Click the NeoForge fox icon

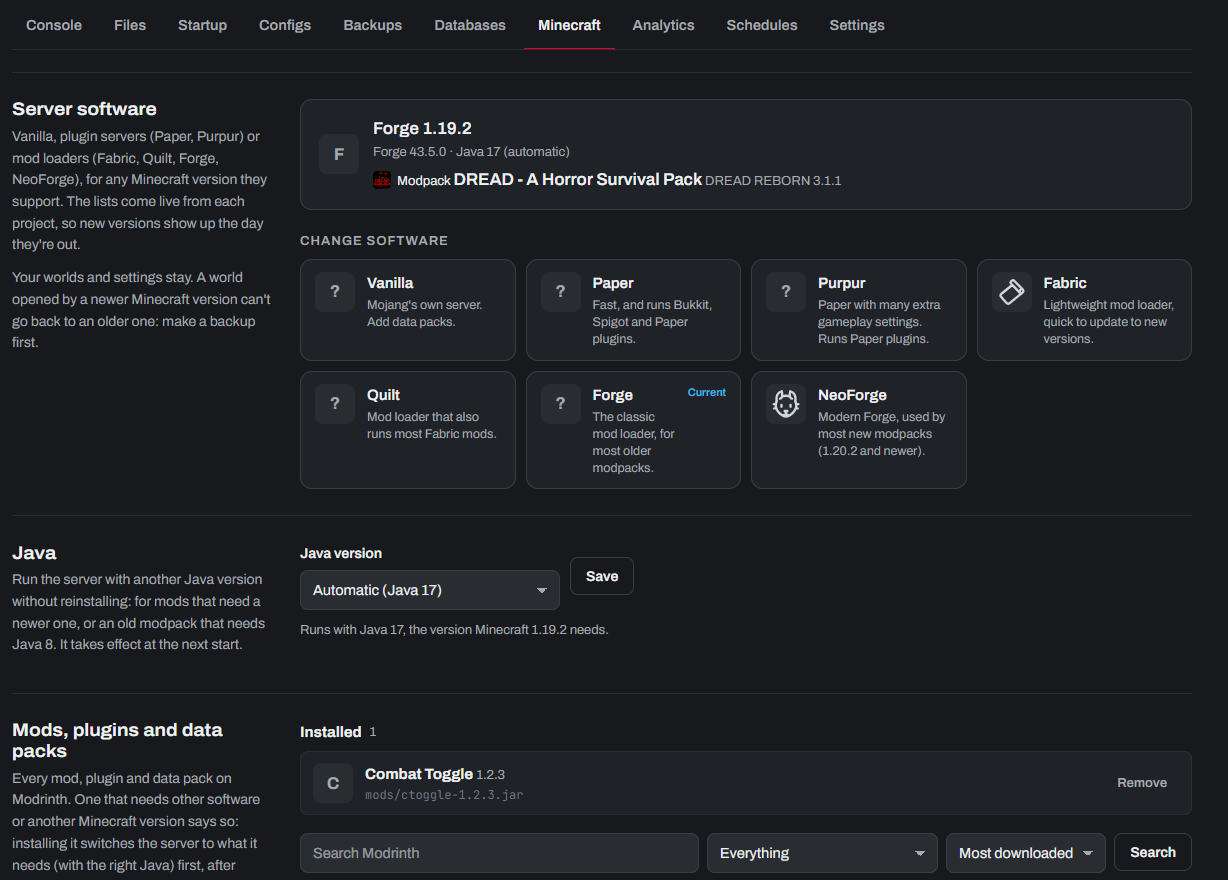pyautogui.click(x=786, y=404)
